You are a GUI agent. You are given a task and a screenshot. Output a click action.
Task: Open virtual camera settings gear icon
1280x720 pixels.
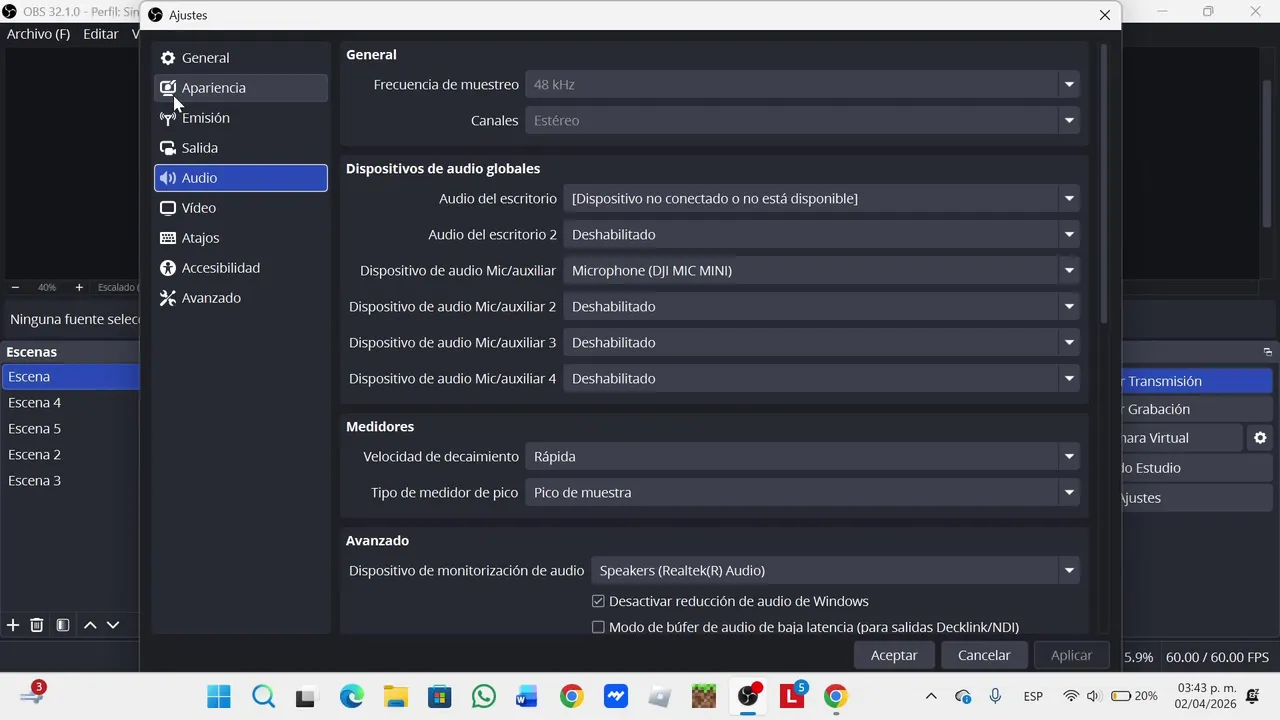coord(1260,438)
